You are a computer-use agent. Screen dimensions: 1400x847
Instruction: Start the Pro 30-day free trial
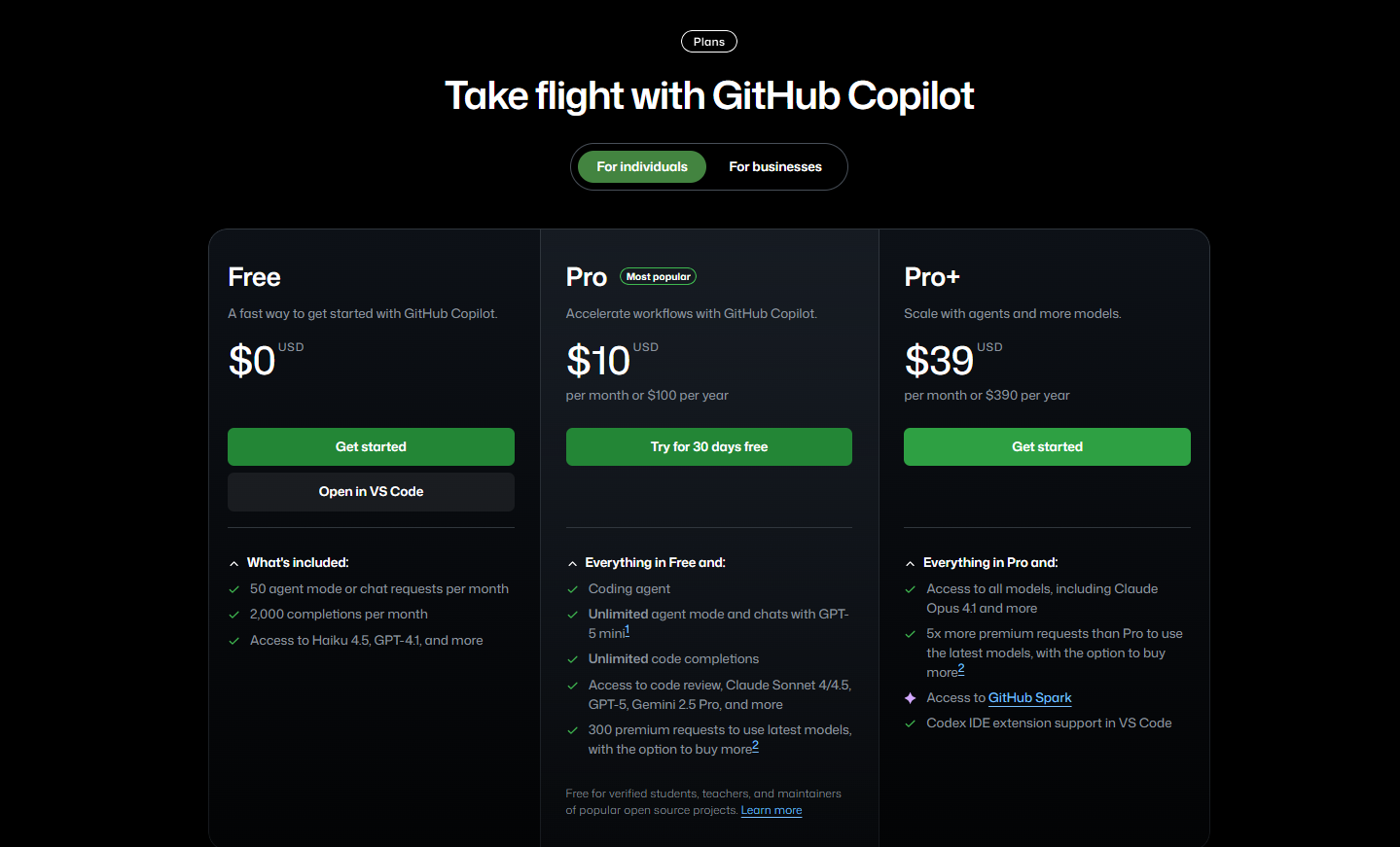point(709,447)
